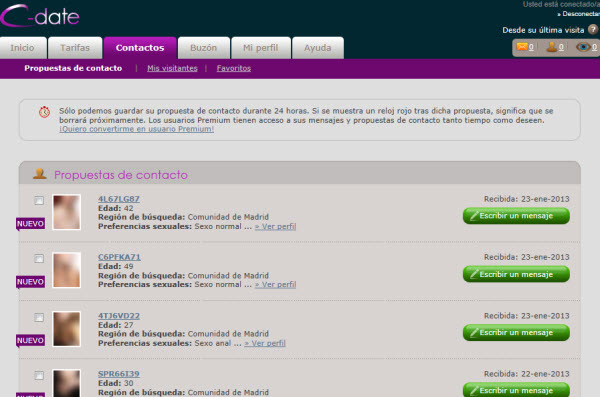Open the Favoritos link
Screen dimensions: 600x397
[234, 68]
